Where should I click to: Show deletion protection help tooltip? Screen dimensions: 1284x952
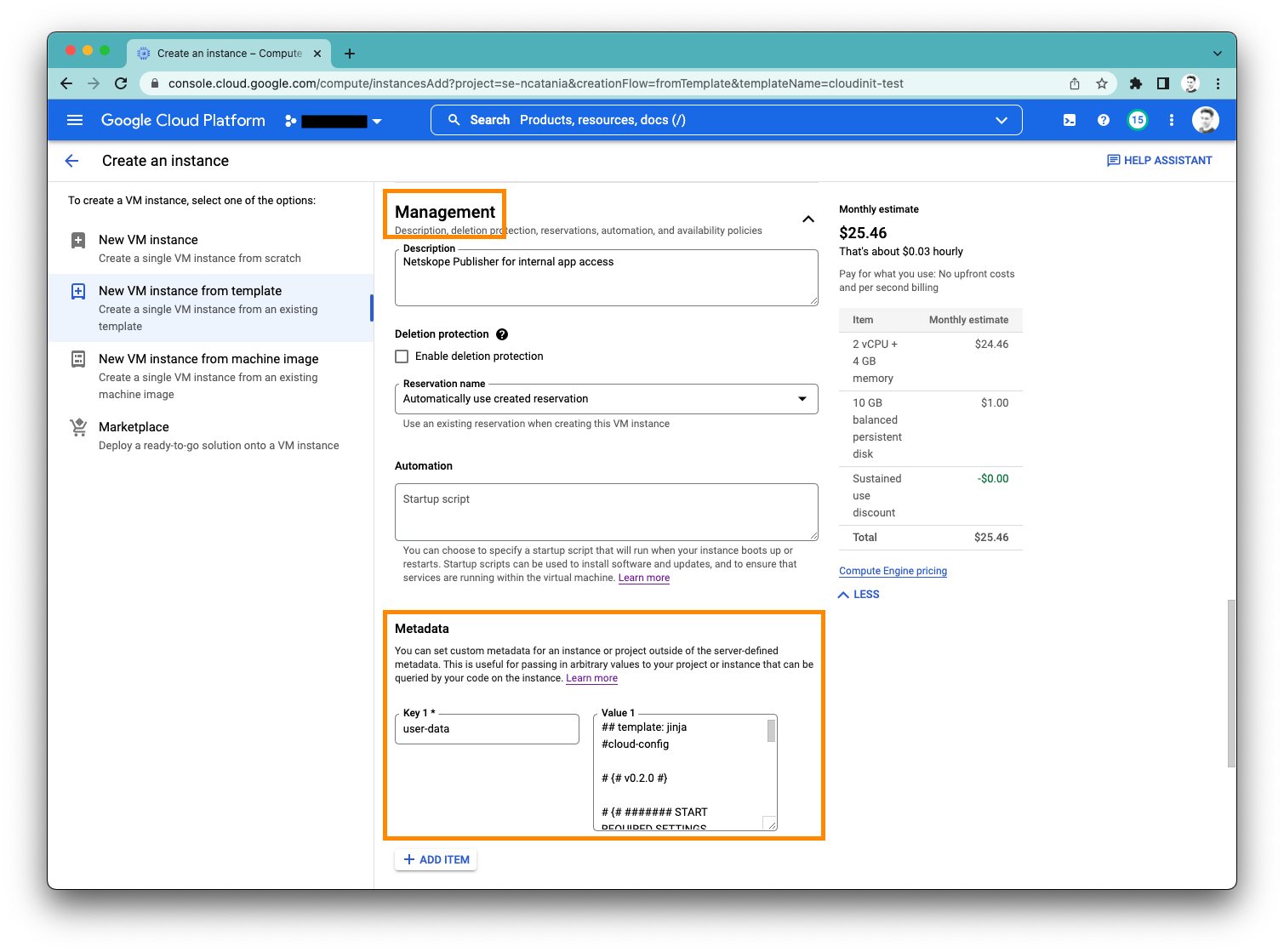[x=502, y=334]
